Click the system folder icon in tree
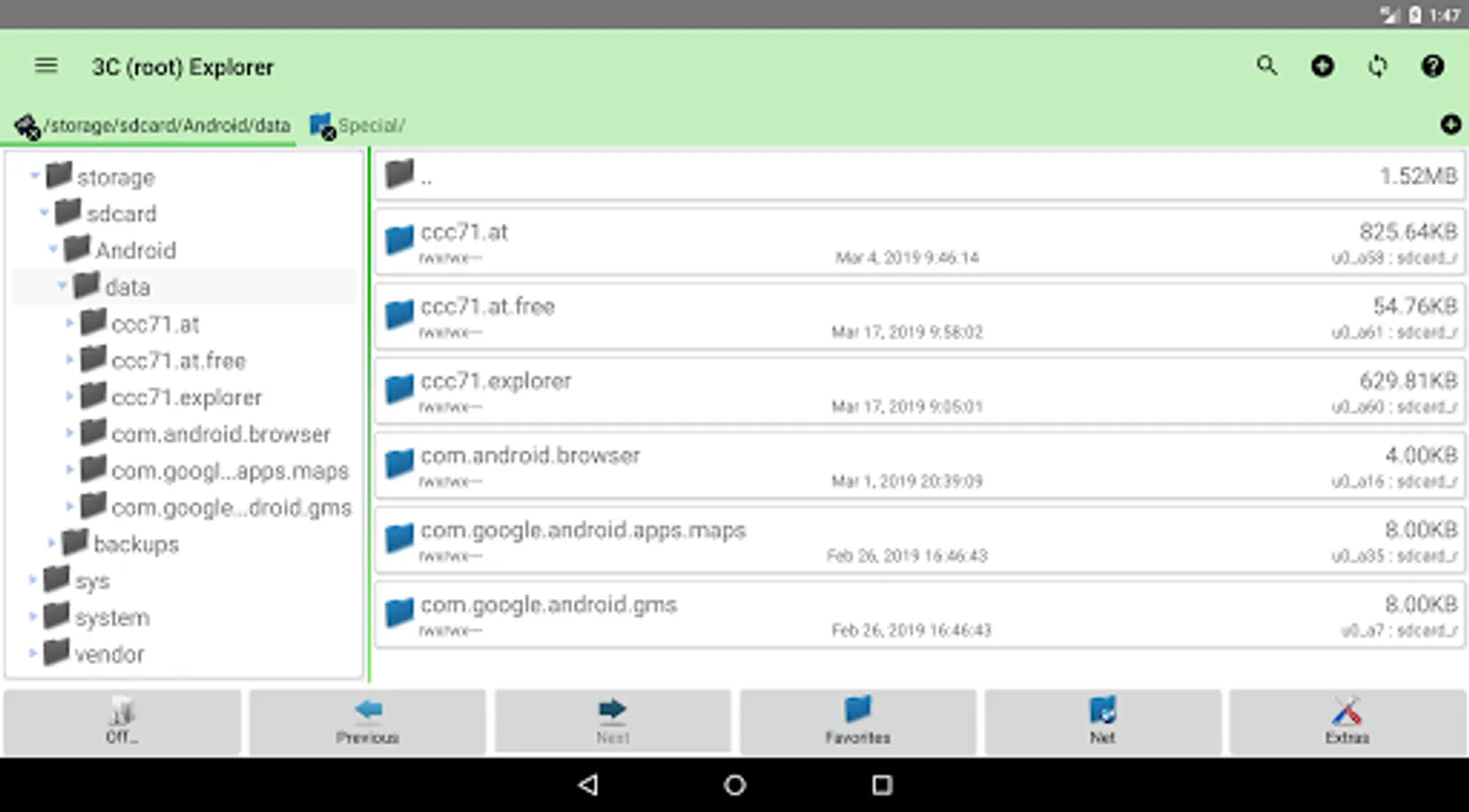 tap(57, 615)
